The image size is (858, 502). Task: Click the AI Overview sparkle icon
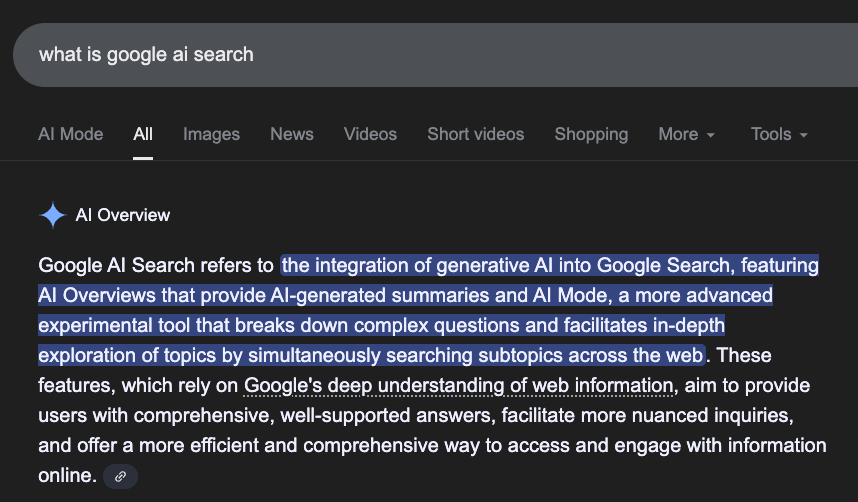[x=51, y=215]
